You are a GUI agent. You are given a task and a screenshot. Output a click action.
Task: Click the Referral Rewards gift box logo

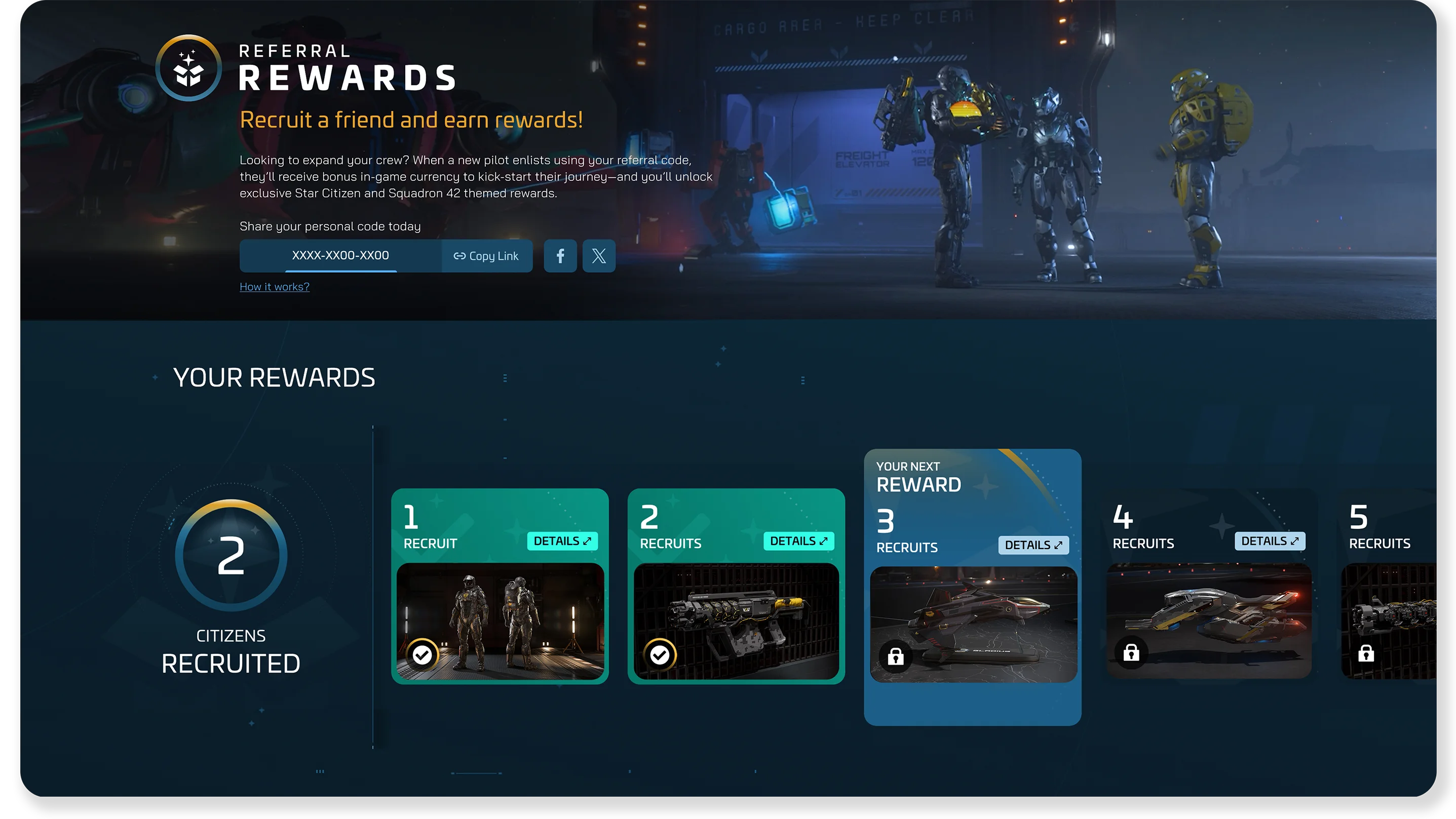(x=189, y=68)
